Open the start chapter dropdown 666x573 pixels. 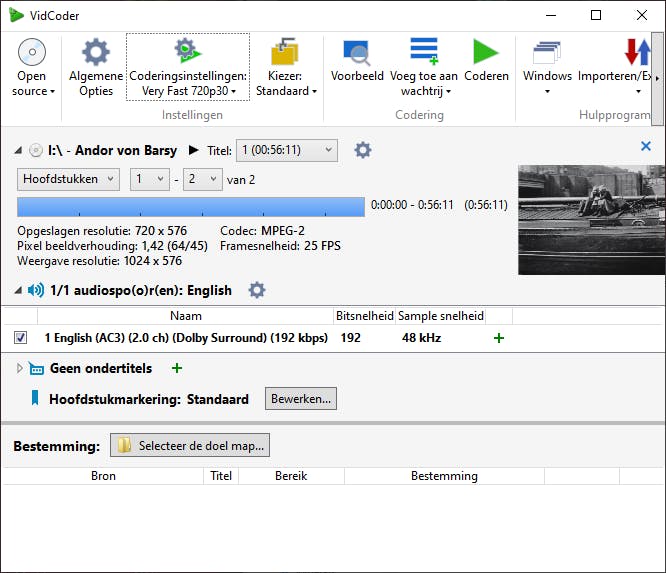[150, 179]
